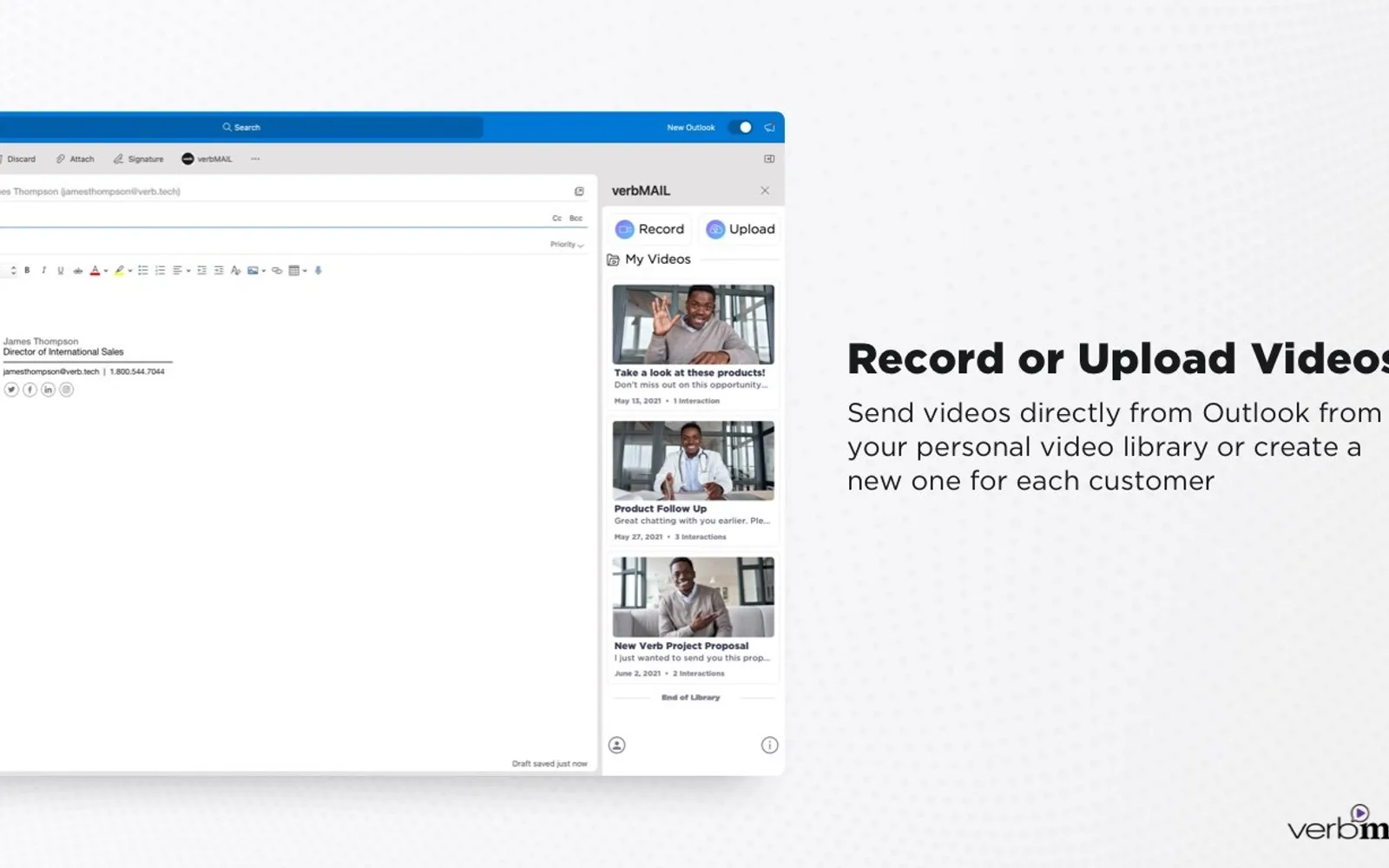This screenshot has height=868, width=1389.
Task: Click Discard in the toolbar
Action: 18,159
